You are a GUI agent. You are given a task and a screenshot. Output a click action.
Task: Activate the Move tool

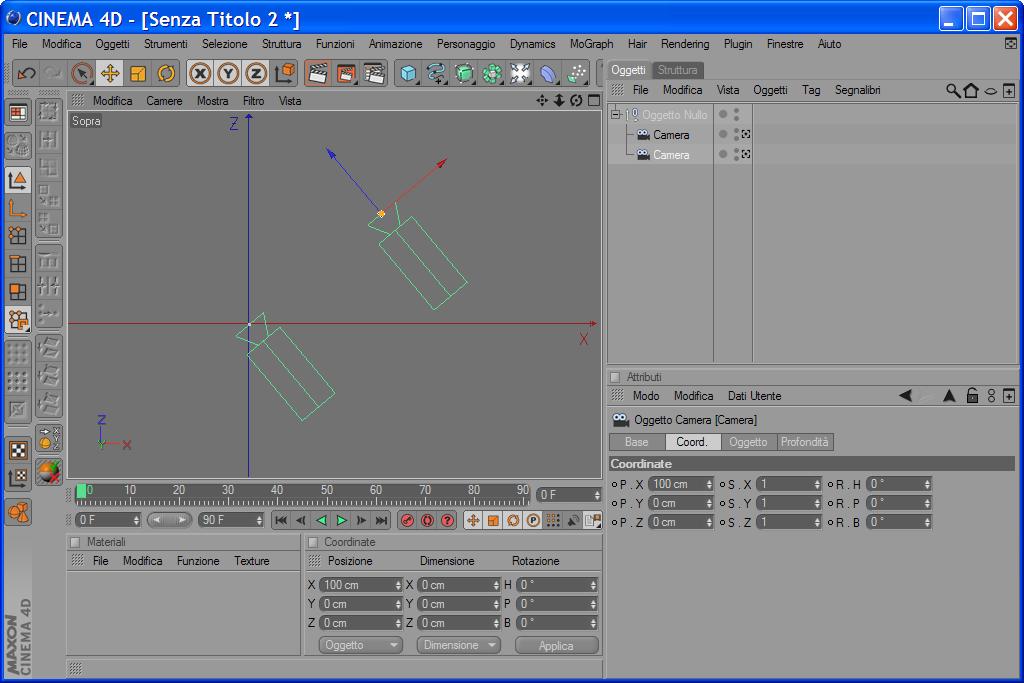click(x=110, y=73)
